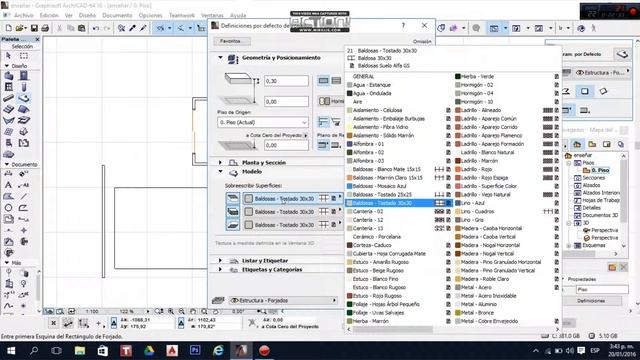This screenshot has height=360, width=640.
Task: Click surface list horizontal scrollbar
Action: pos(393,329)
